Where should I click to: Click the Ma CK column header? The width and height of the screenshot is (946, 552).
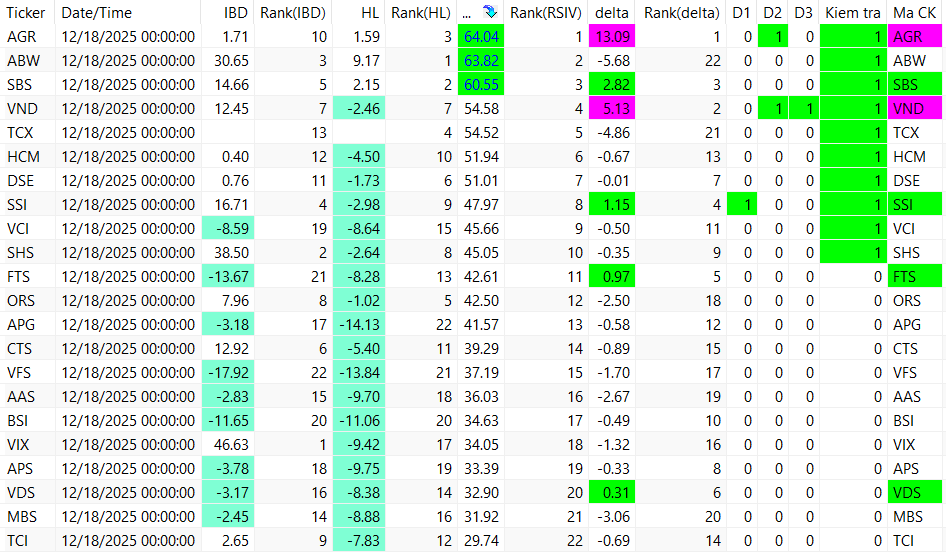click(915, 12)
